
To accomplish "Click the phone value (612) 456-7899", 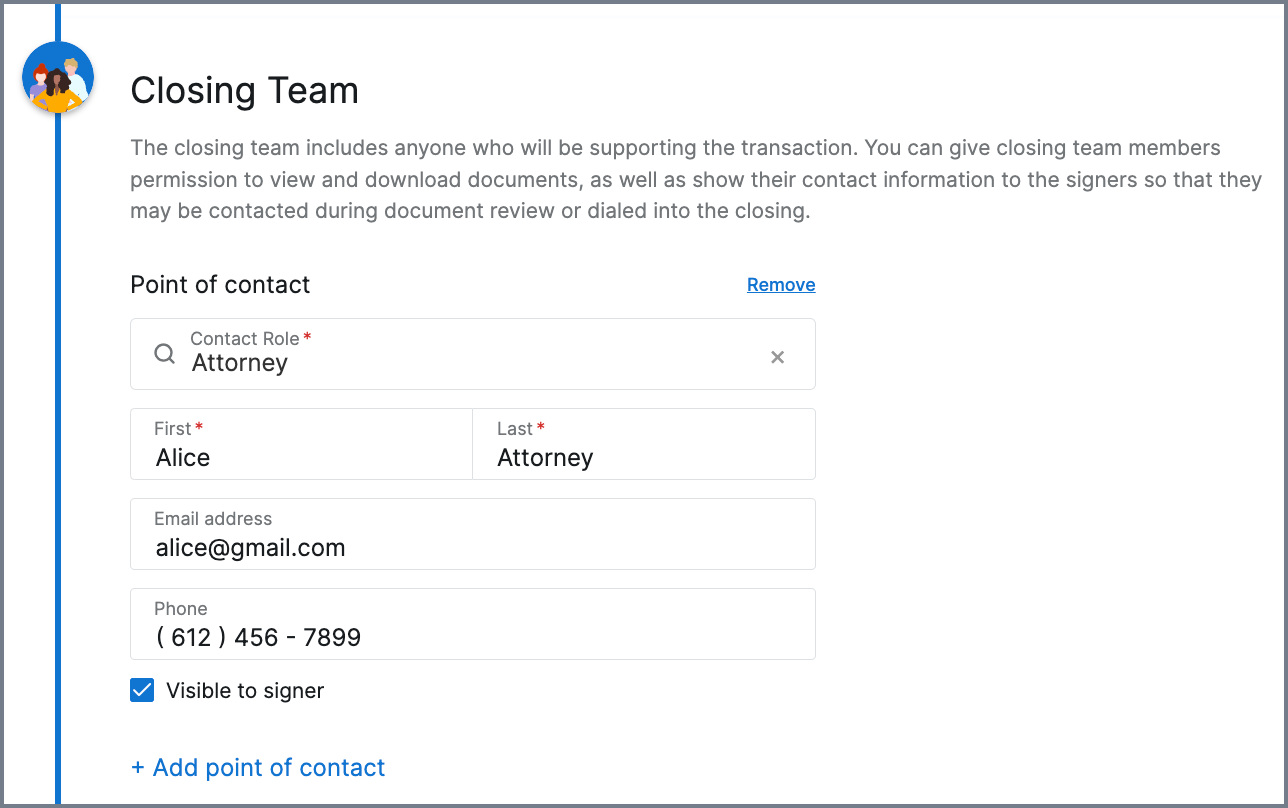I will 258,638.
